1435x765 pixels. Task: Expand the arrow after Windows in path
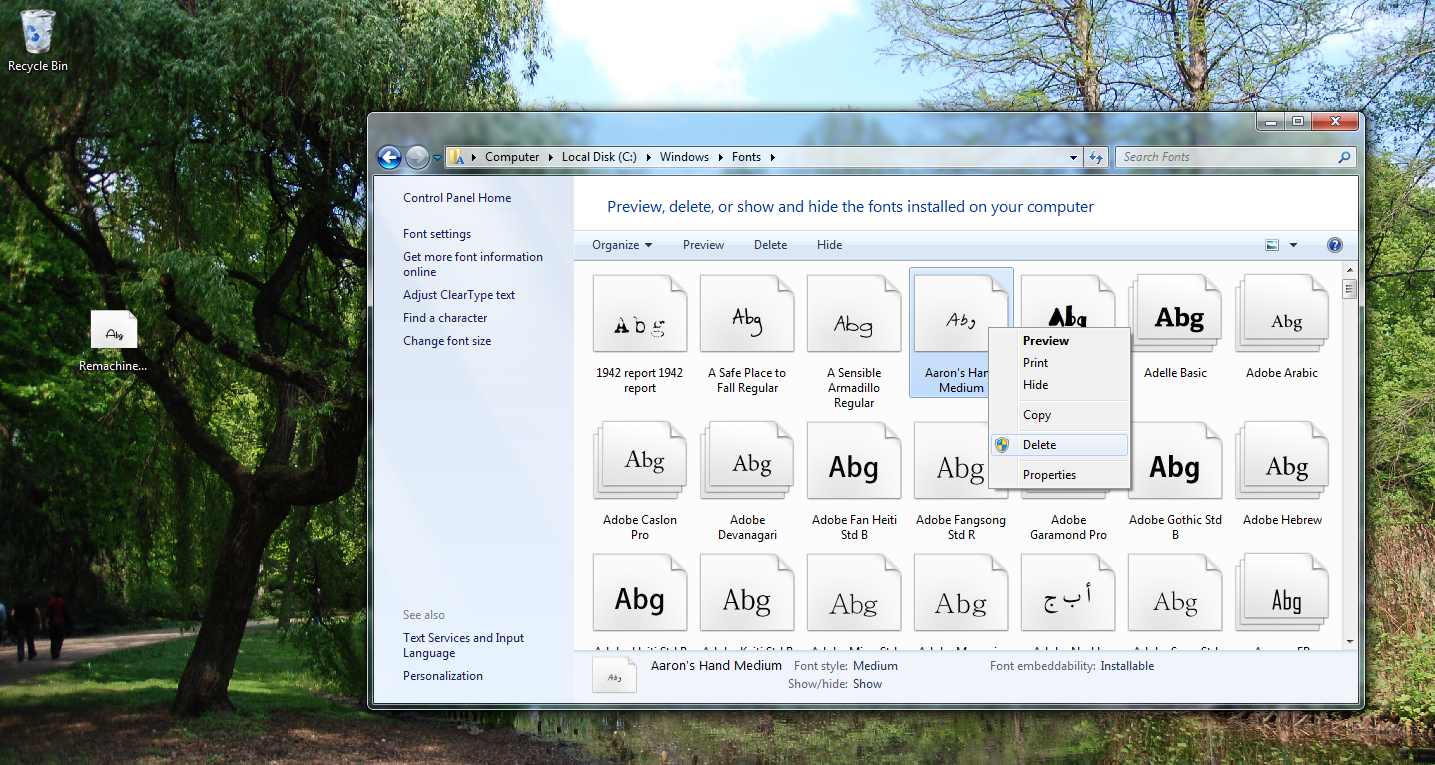720,157
